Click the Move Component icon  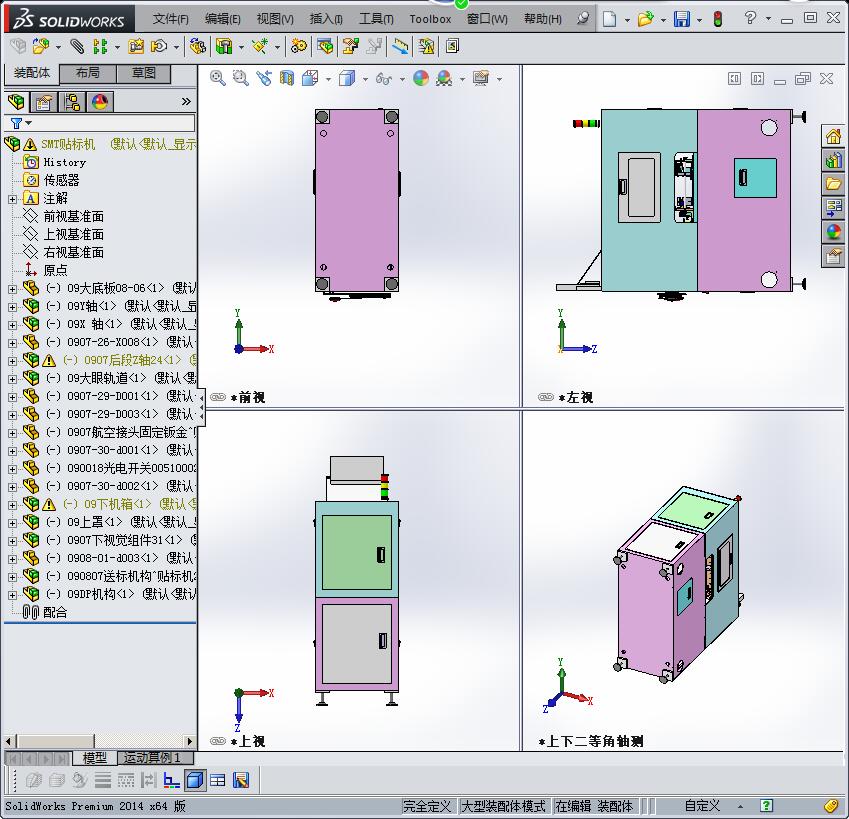click(159, 47)
